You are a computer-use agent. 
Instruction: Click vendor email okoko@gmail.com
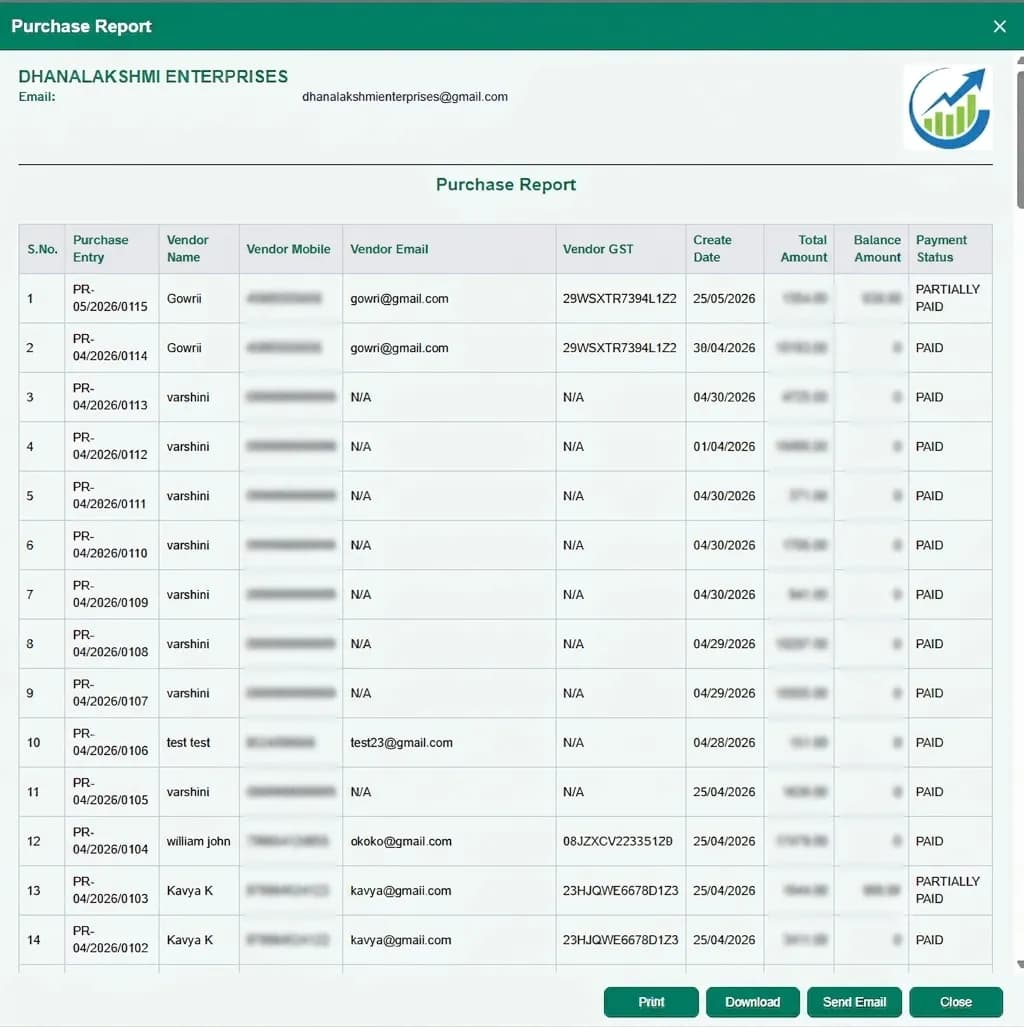401,842
